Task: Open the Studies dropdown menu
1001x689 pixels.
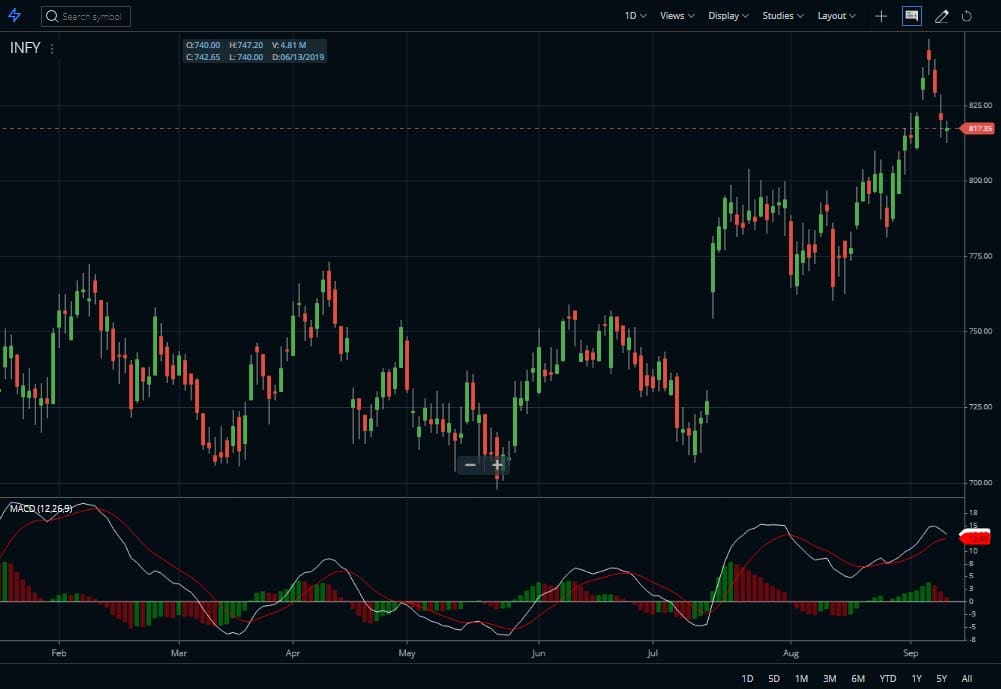Action: coord(783,16)
